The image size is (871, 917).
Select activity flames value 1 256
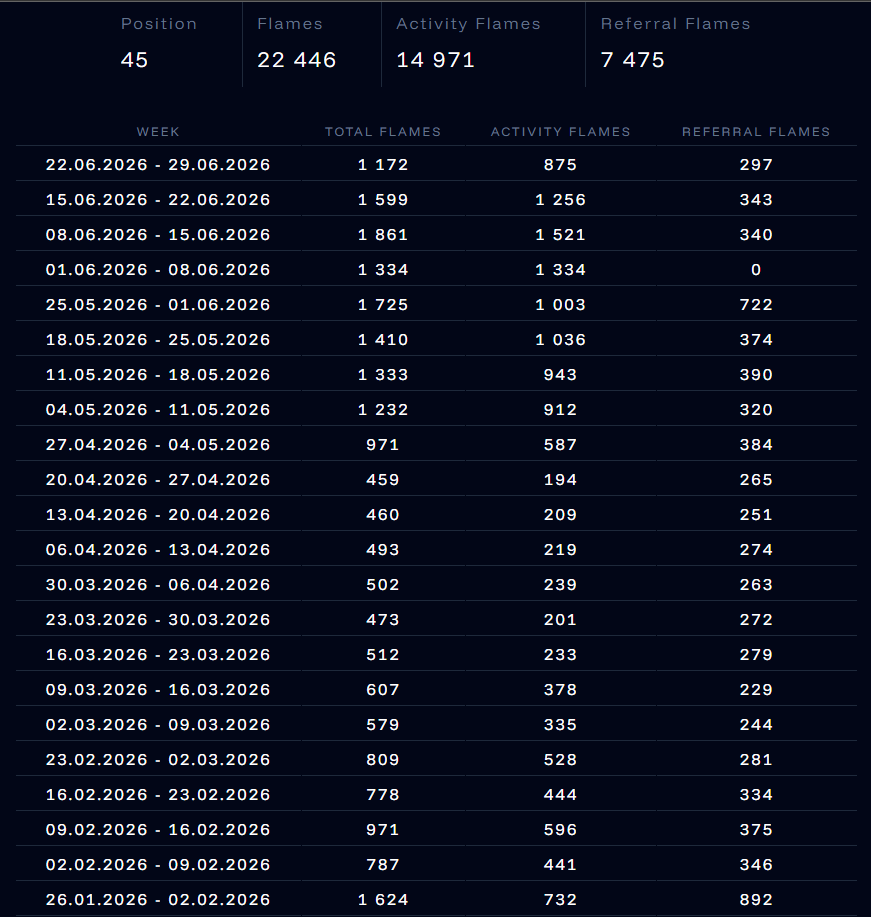[560, 199]
